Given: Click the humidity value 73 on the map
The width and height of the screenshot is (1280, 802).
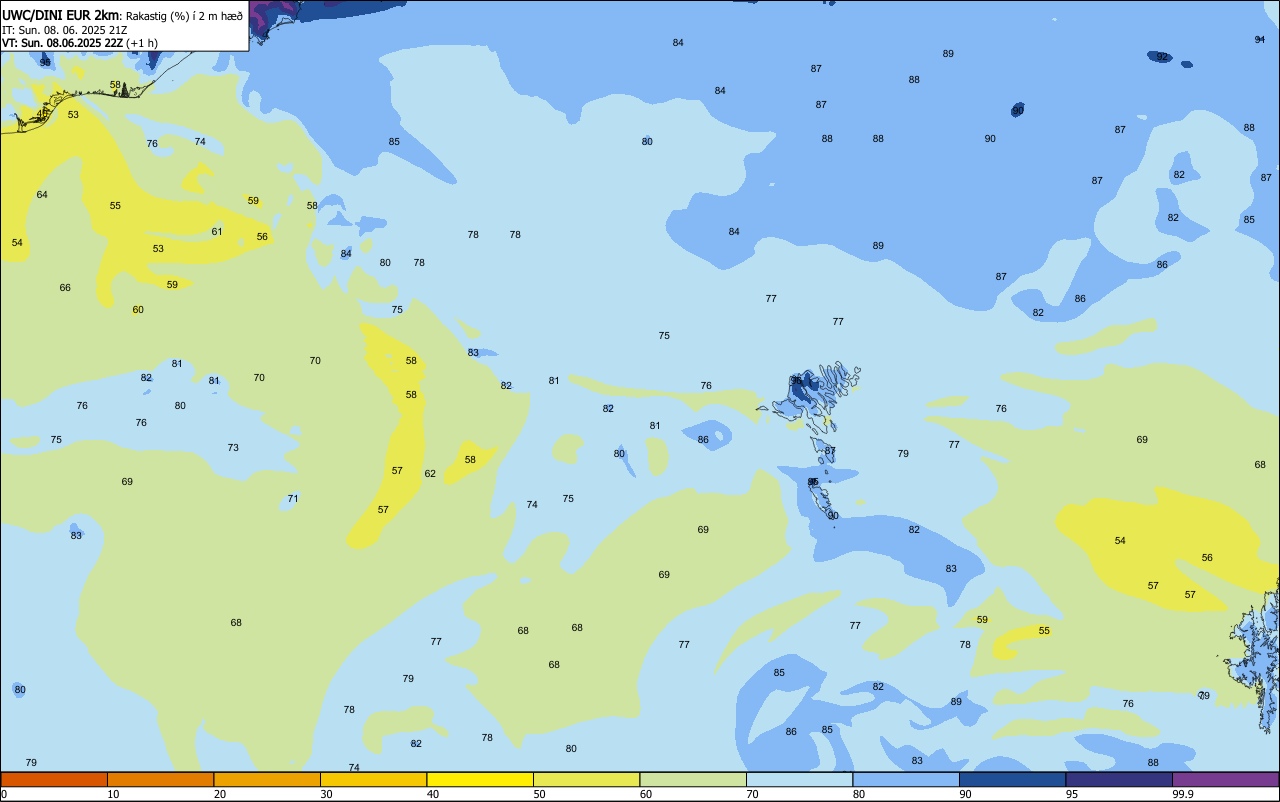Looking at the screenshot, I should point(233,448).
